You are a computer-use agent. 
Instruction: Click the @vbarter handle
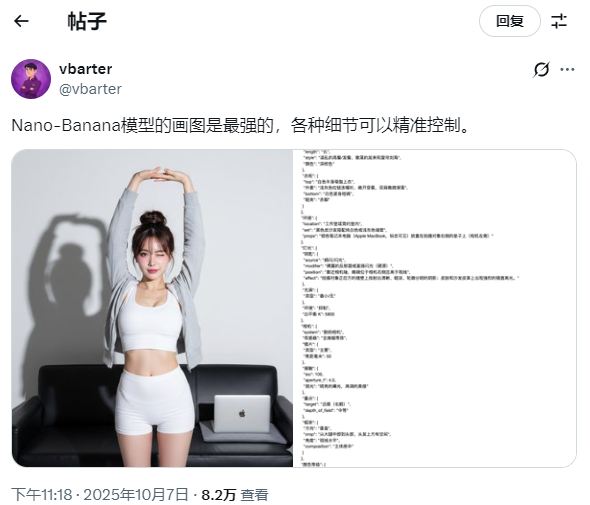(x=90, y=89)
